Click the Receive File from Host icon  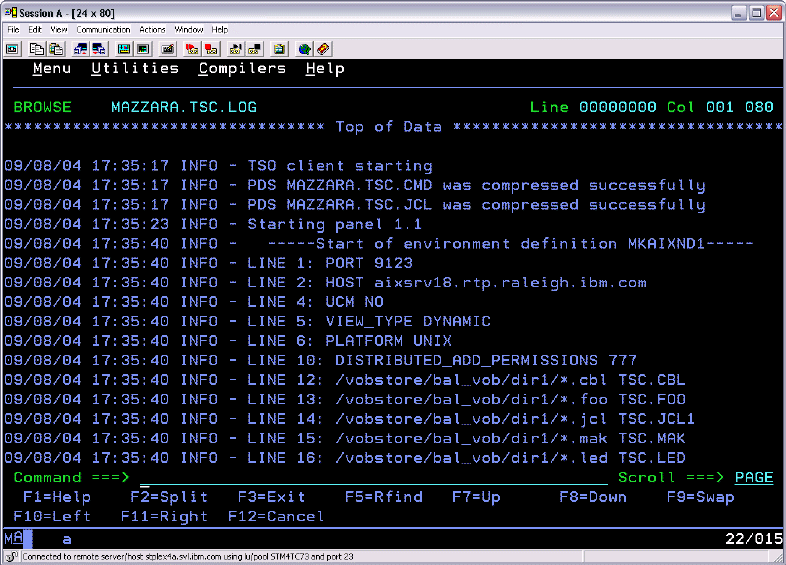tap(99, 49)
